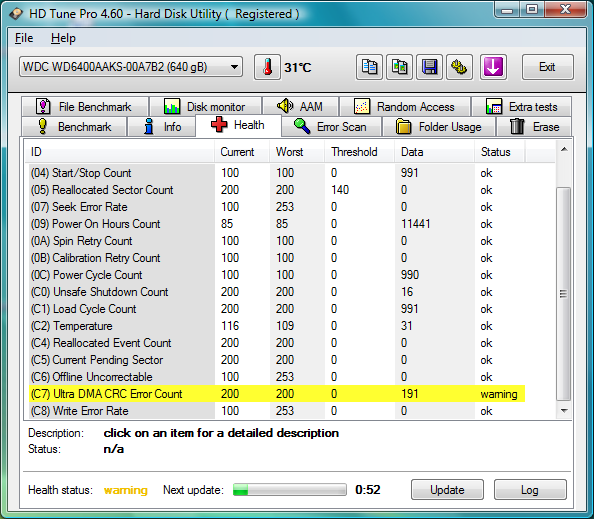Click the Next update progress bar
594x519 pixels.
coord(289,489)
